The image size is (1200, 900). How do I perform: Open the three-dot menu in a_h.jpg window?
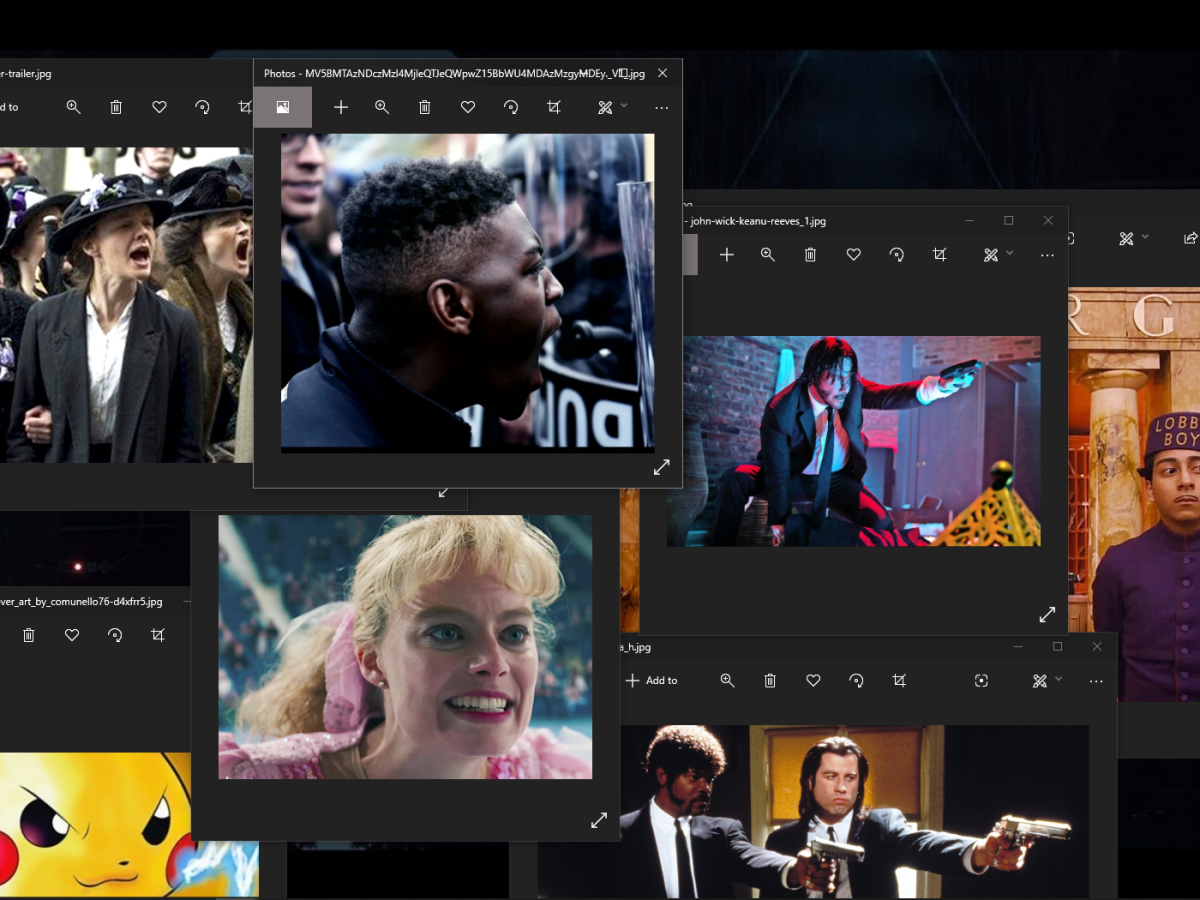pos(1096,680)
